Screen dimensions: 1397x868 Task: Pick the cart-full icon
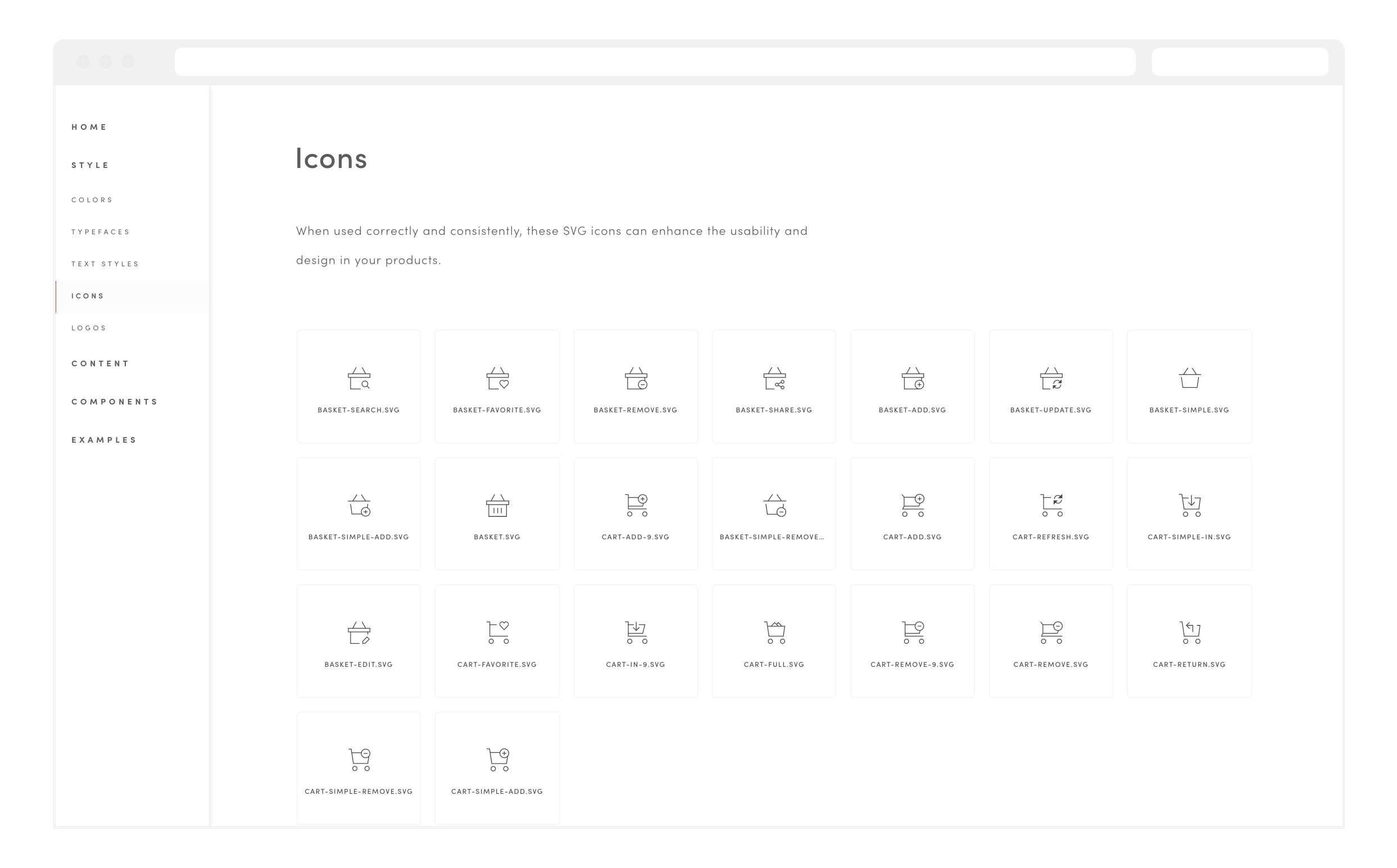pos(774,633)
